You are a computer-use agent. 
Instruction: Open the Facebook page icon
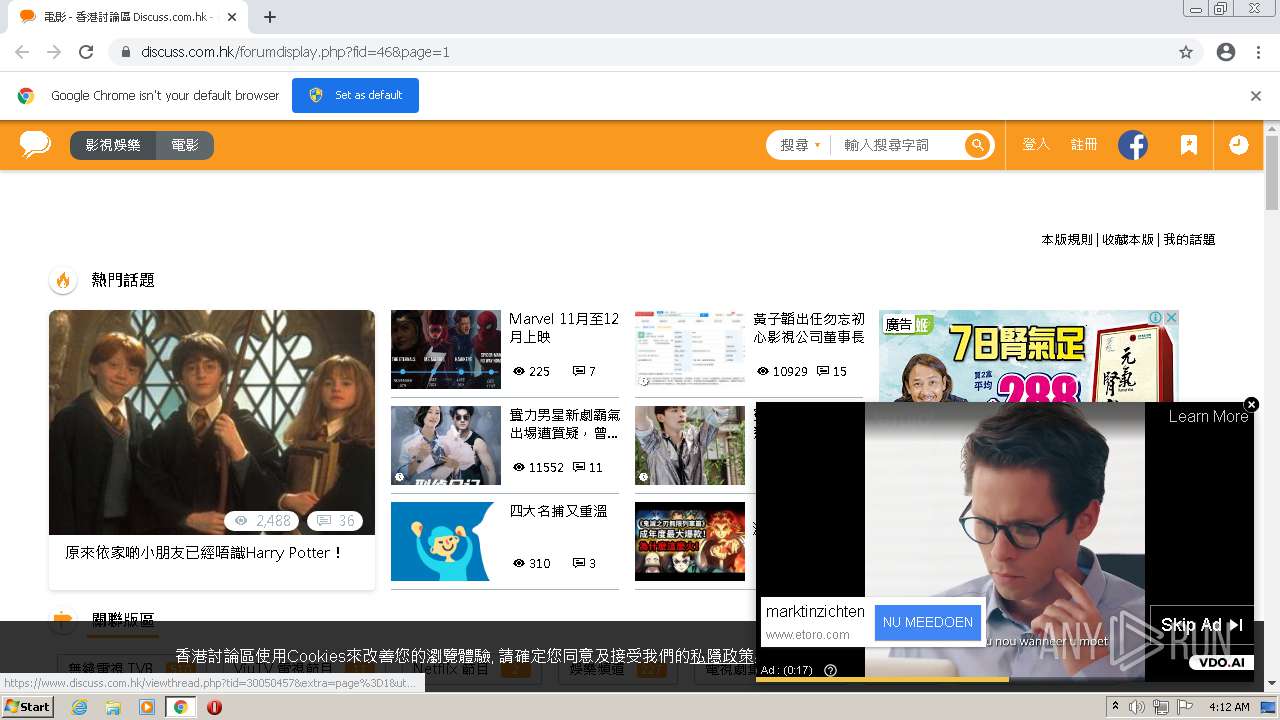pyautogui.click(x=1133, y=145)
